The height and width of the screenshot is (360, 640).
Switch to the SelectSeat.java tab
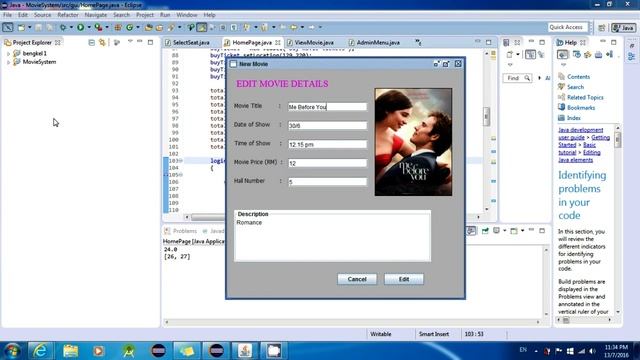[191, 42]
